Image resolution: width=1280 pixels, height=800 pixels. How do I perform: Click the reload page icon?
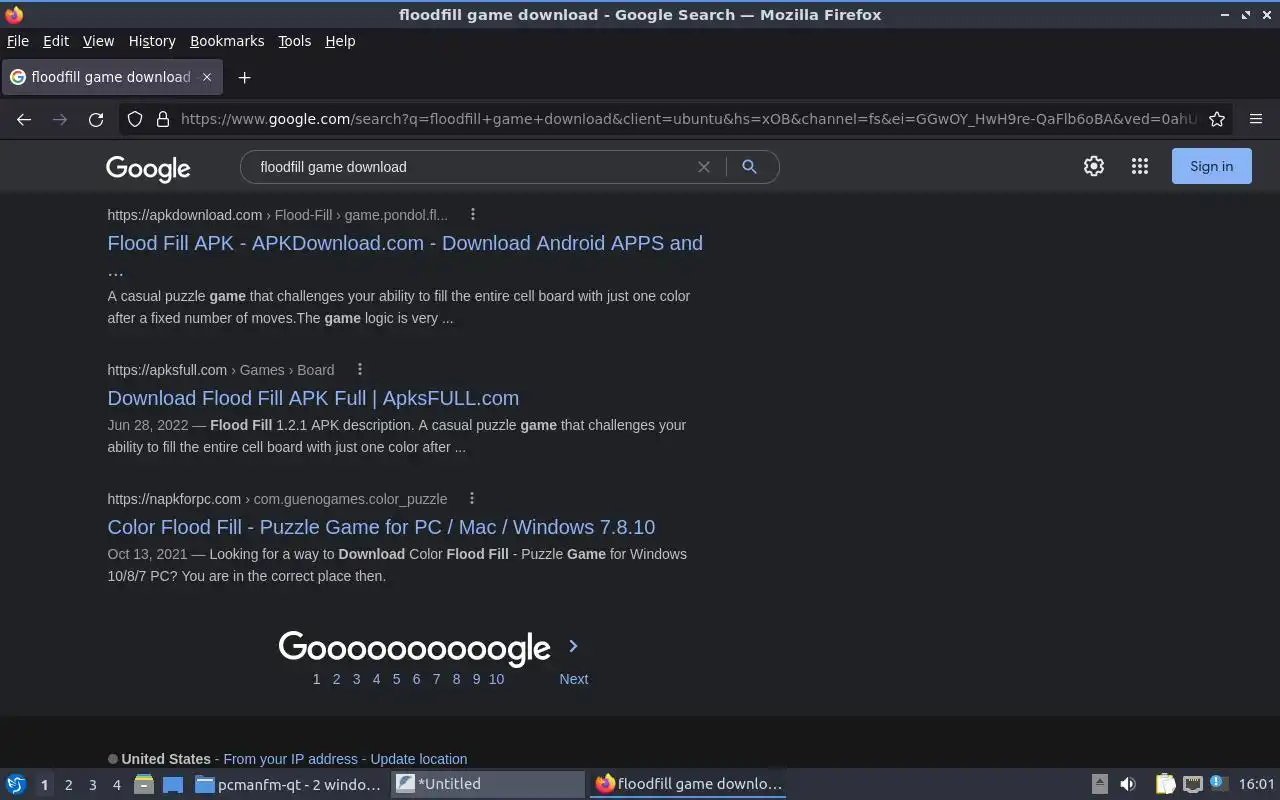96,119
